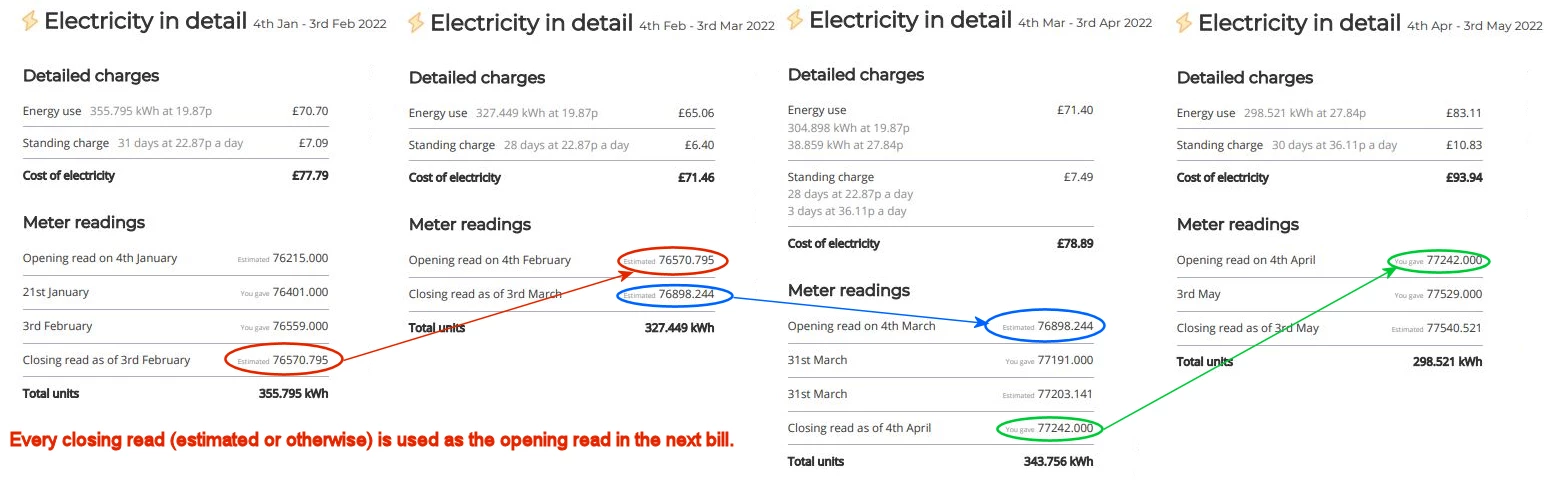Click the £78.89 cost of electricity amount

[1075, 244]
